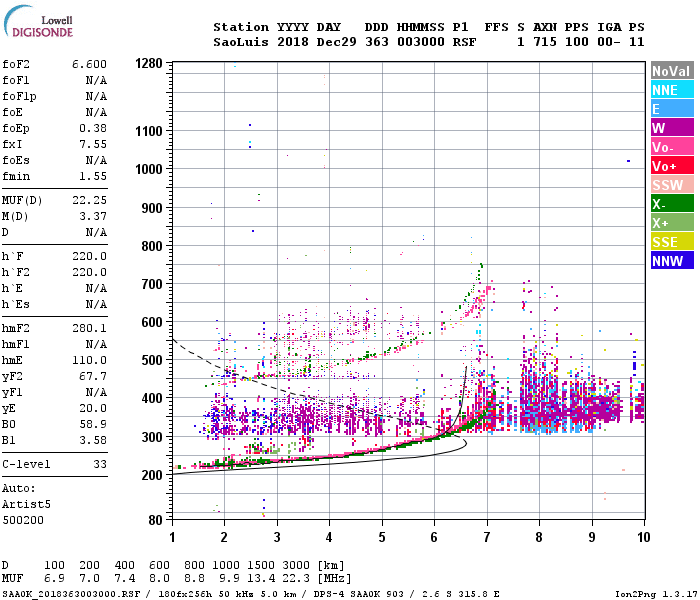Click the fxI value 7.55
700x600 pixels.
93,144
